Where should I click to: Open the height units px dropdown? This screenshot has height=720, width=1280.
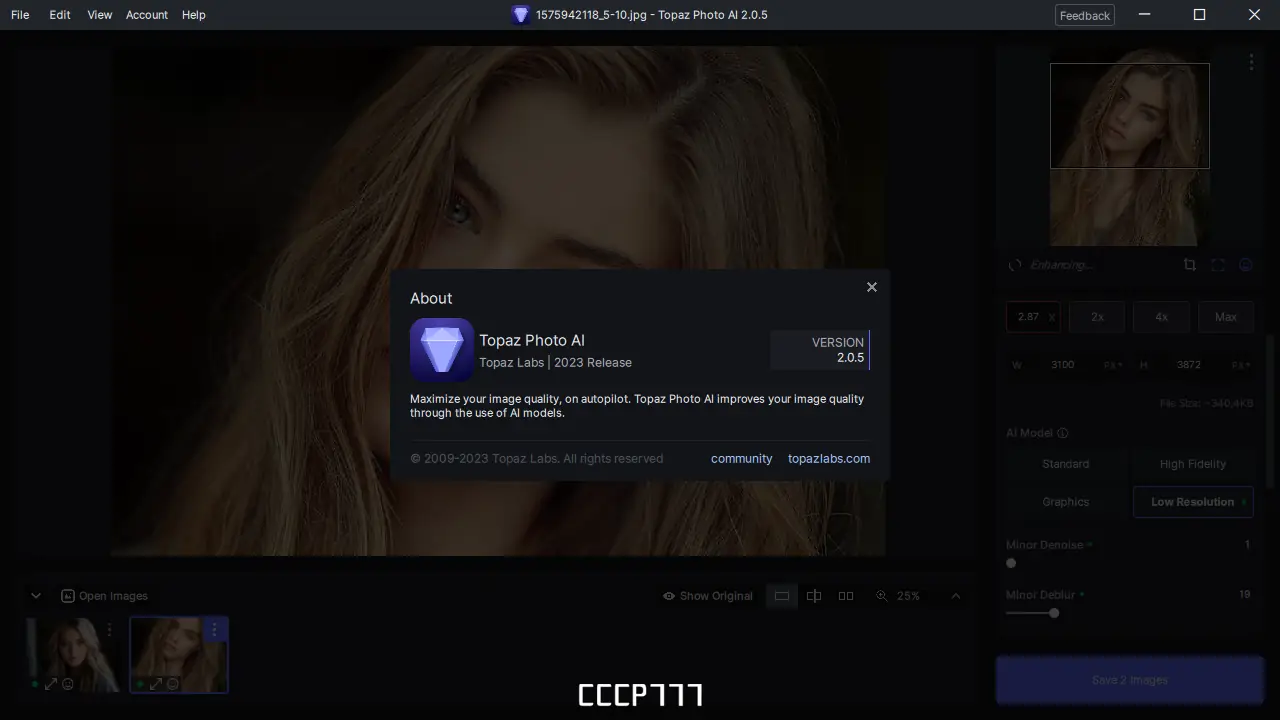(x=1241, y=365)
